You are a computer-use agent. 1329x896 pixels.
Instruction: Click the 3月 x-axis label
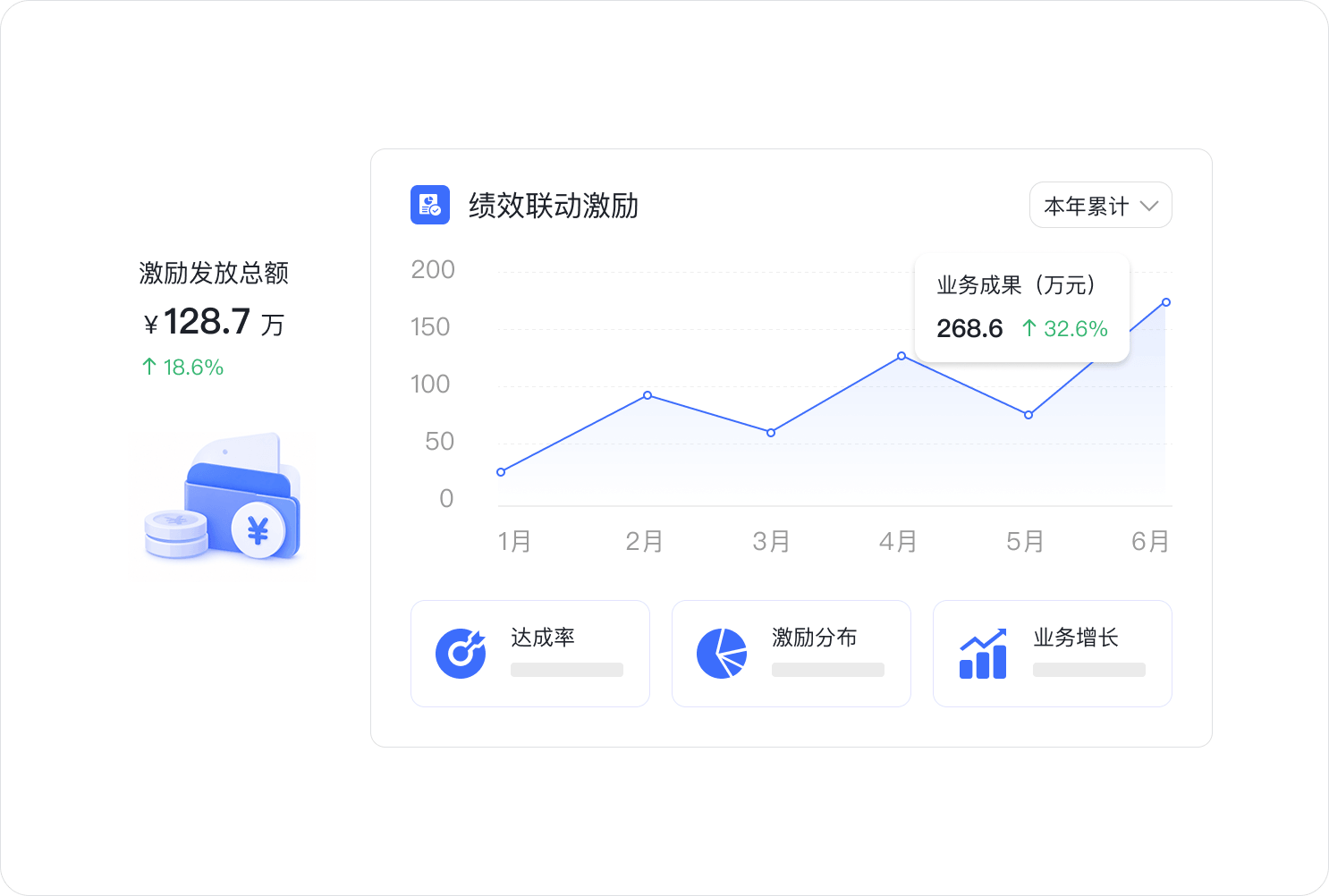pos(771,541)
